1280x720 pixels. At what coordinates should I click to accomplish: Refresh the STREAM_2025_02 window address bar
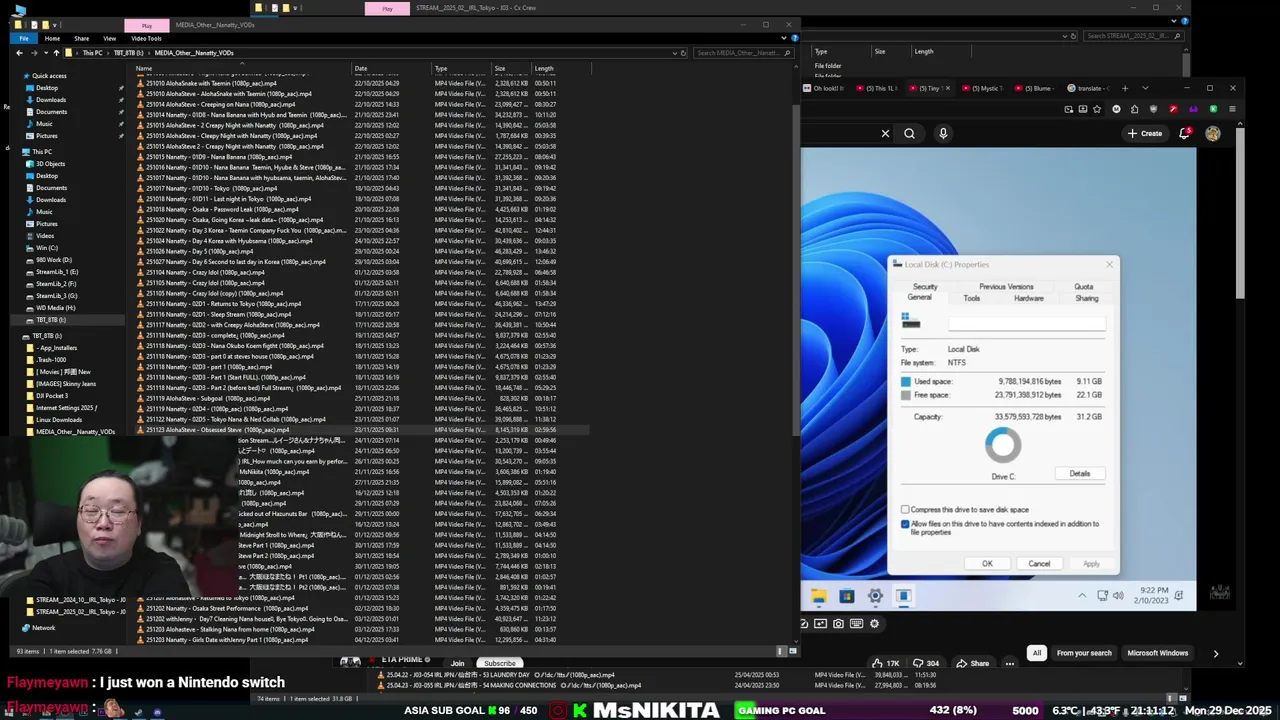(1073, 36)
